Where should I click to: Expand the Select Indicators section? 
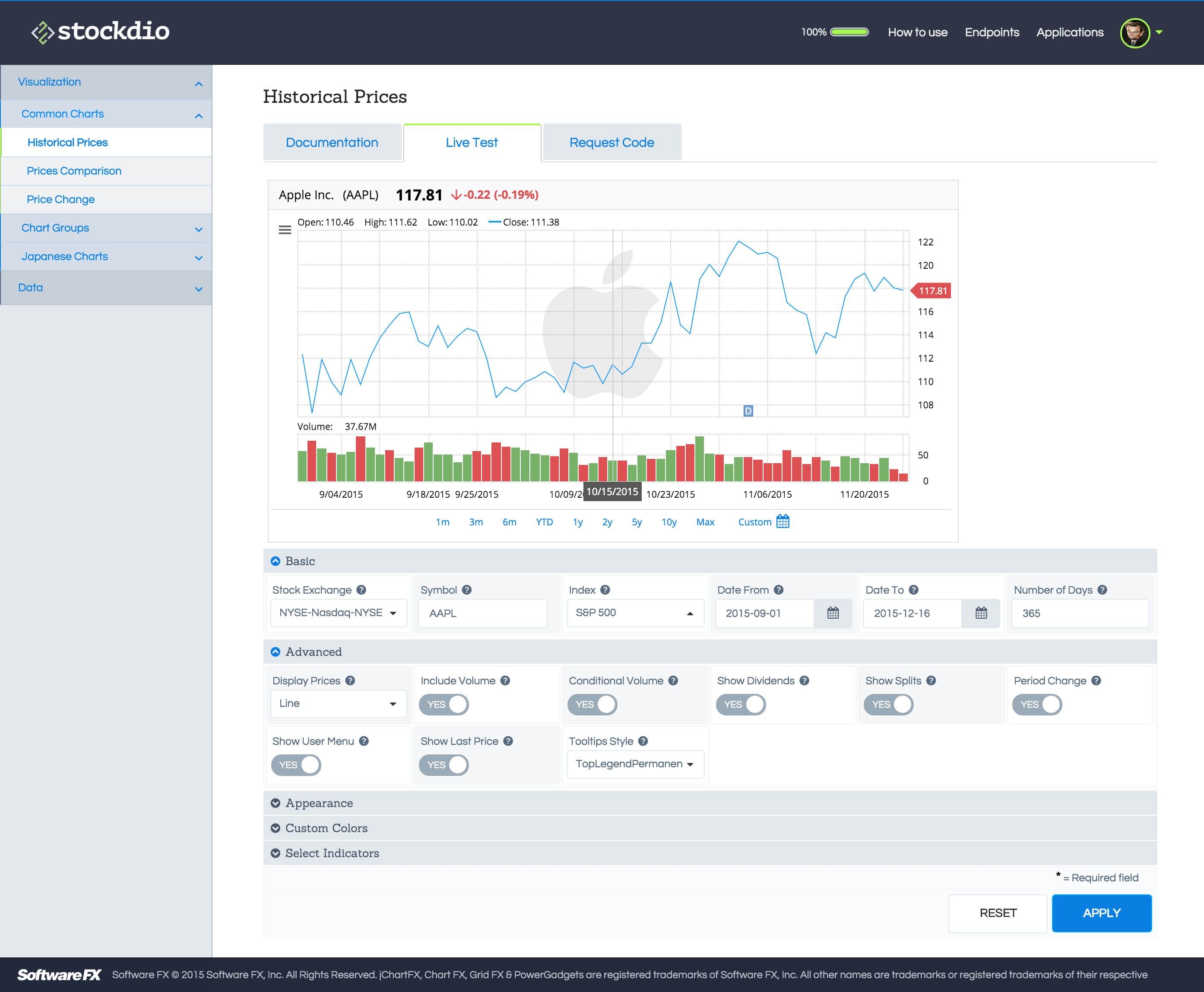[710, 853]
